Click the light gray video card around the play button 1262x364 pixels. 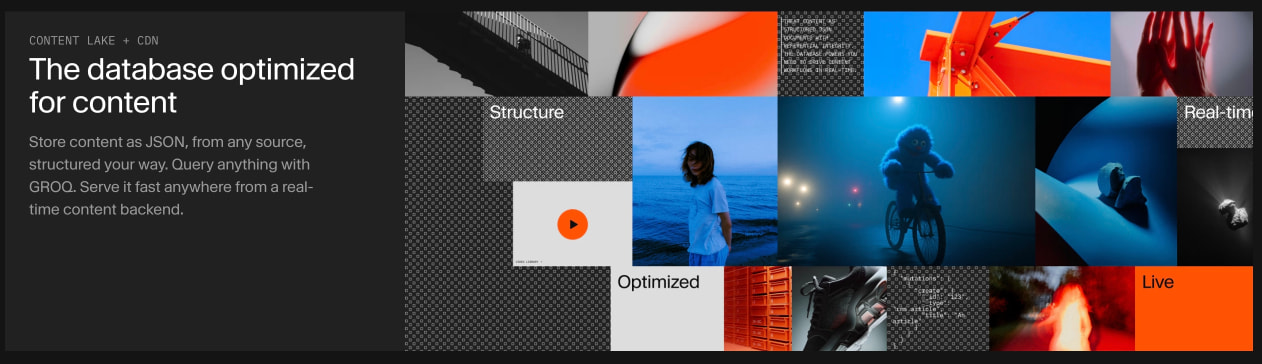pyautogui.click(x=572, y=224)
